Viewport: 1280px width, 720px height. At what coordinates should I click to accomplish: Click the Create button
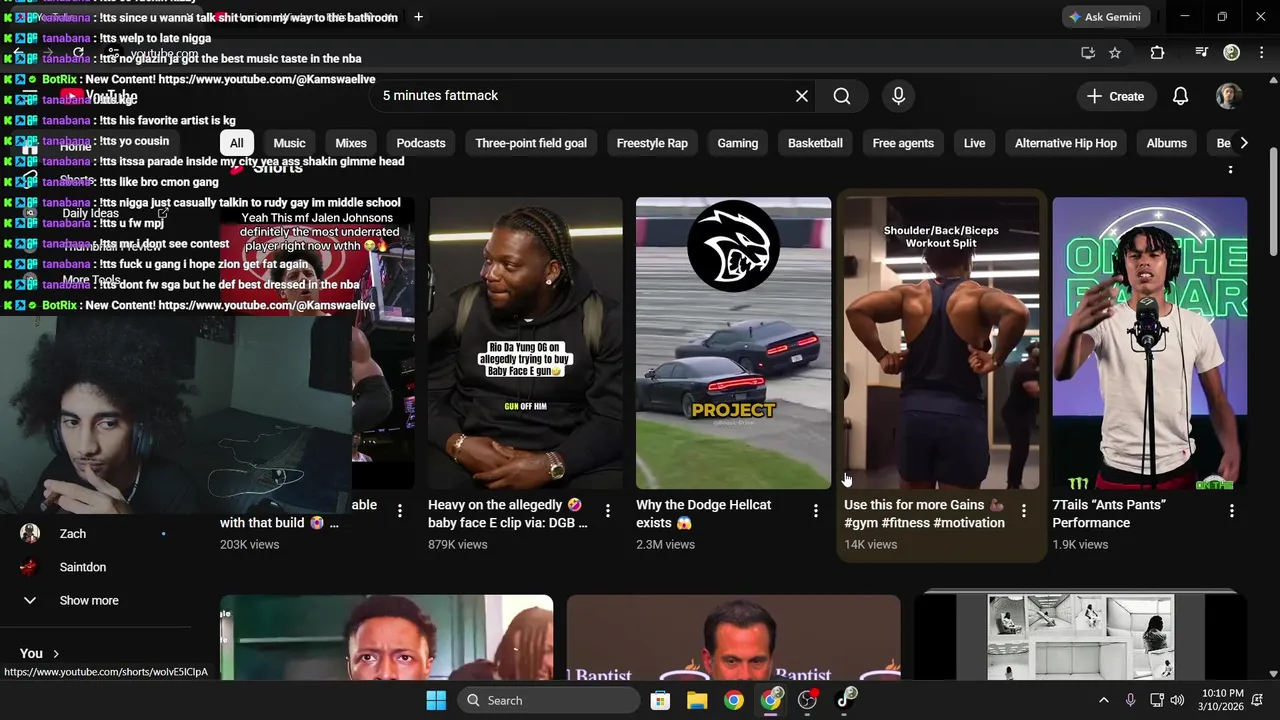point(1115,96)
